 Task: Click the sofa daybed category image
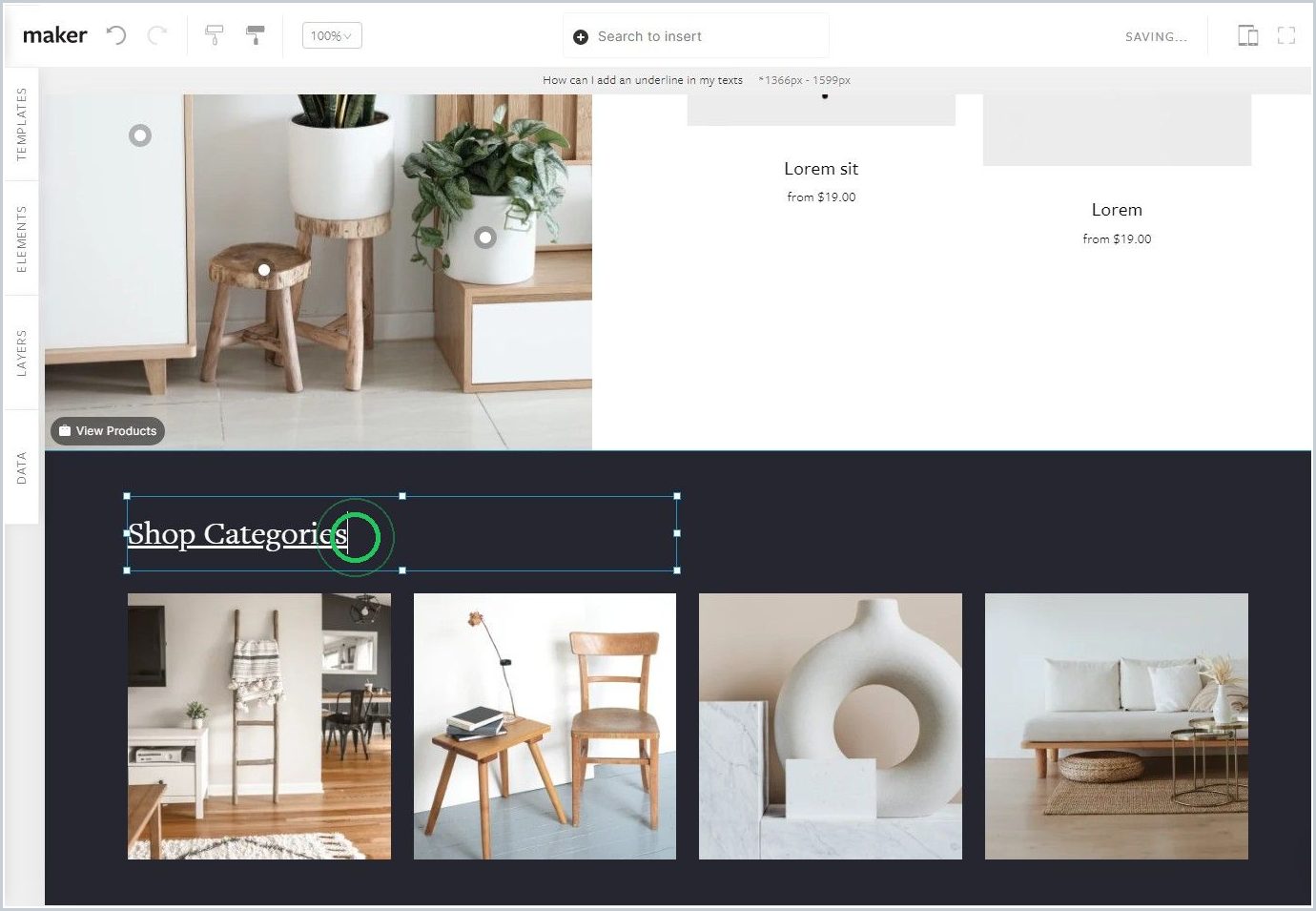click(x=1117, y=726)
